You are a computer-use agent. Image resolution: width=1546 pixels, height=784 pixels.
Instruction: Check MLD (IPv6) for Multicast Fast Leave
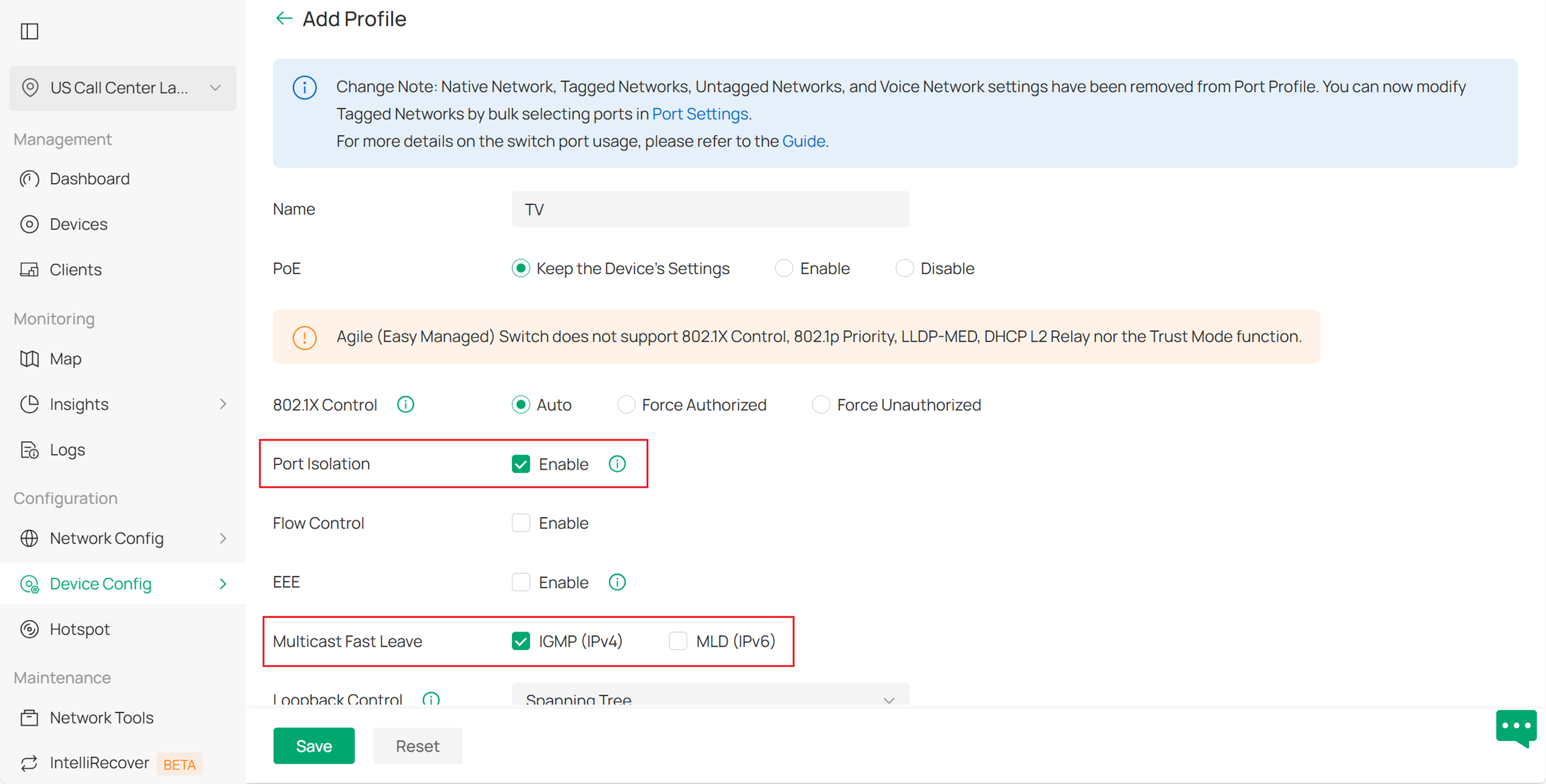678,641
